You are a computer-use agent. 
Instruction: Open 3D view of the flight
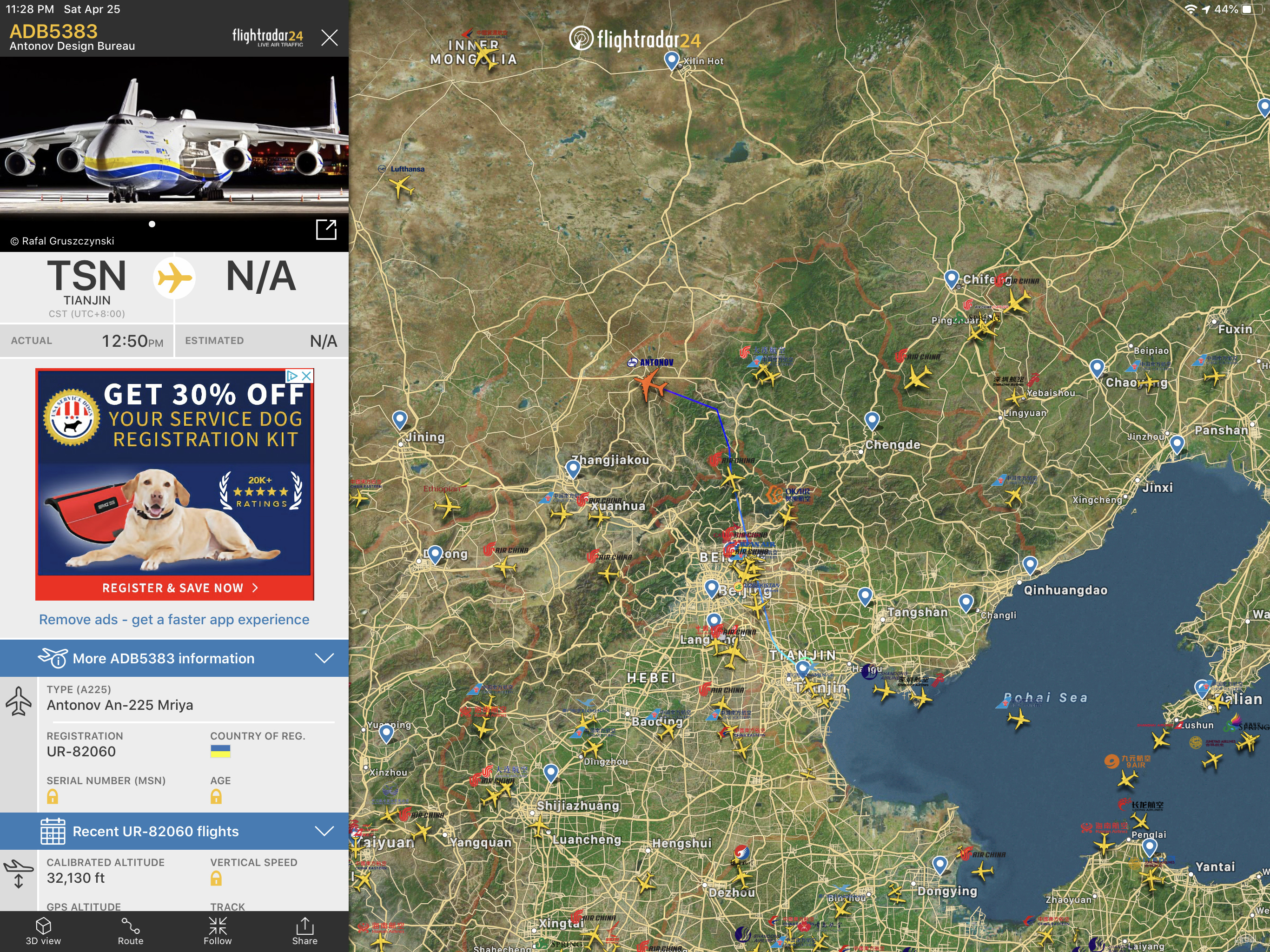43,930
